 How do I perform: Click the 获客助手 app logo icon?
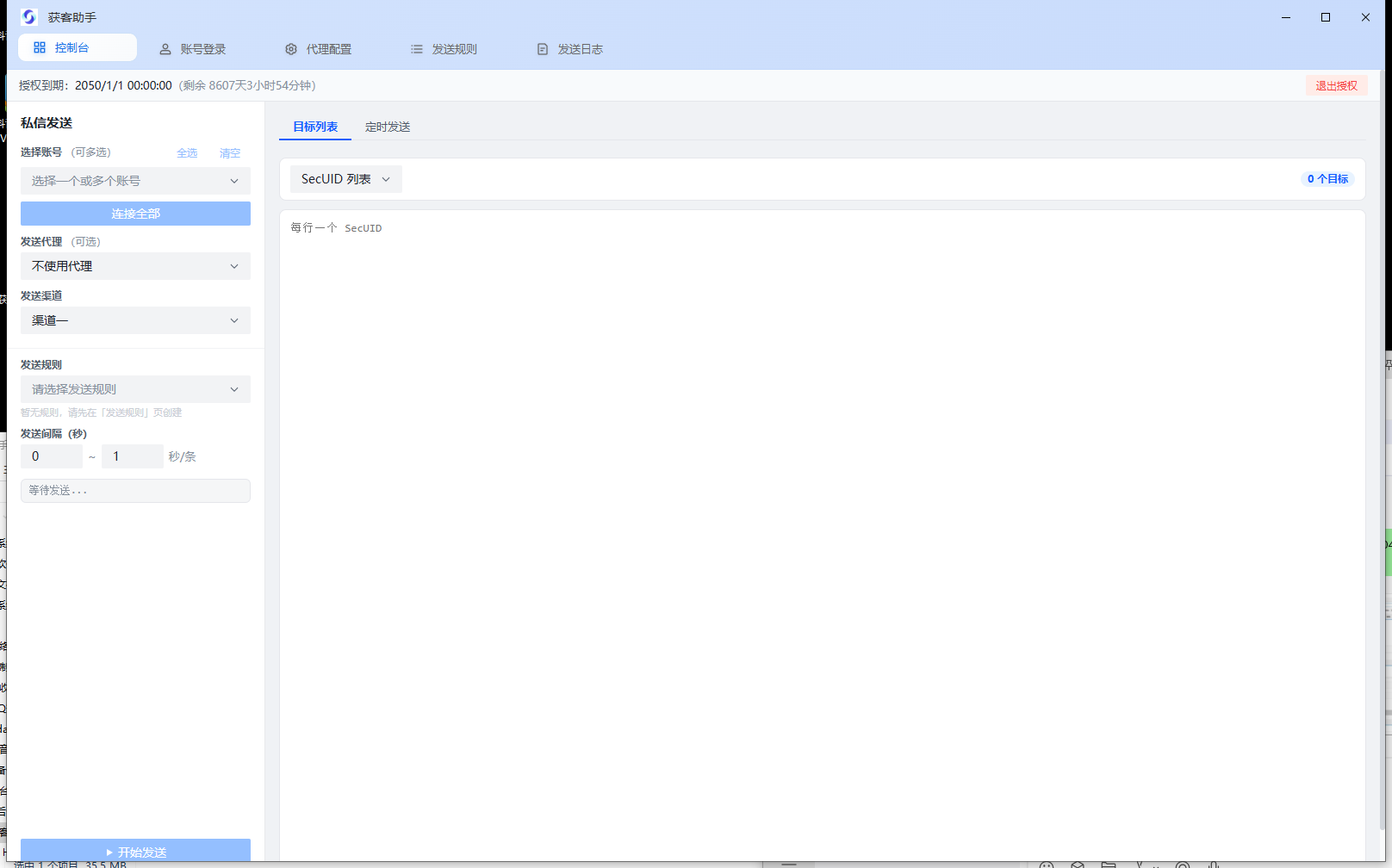[x=28, y=17]
